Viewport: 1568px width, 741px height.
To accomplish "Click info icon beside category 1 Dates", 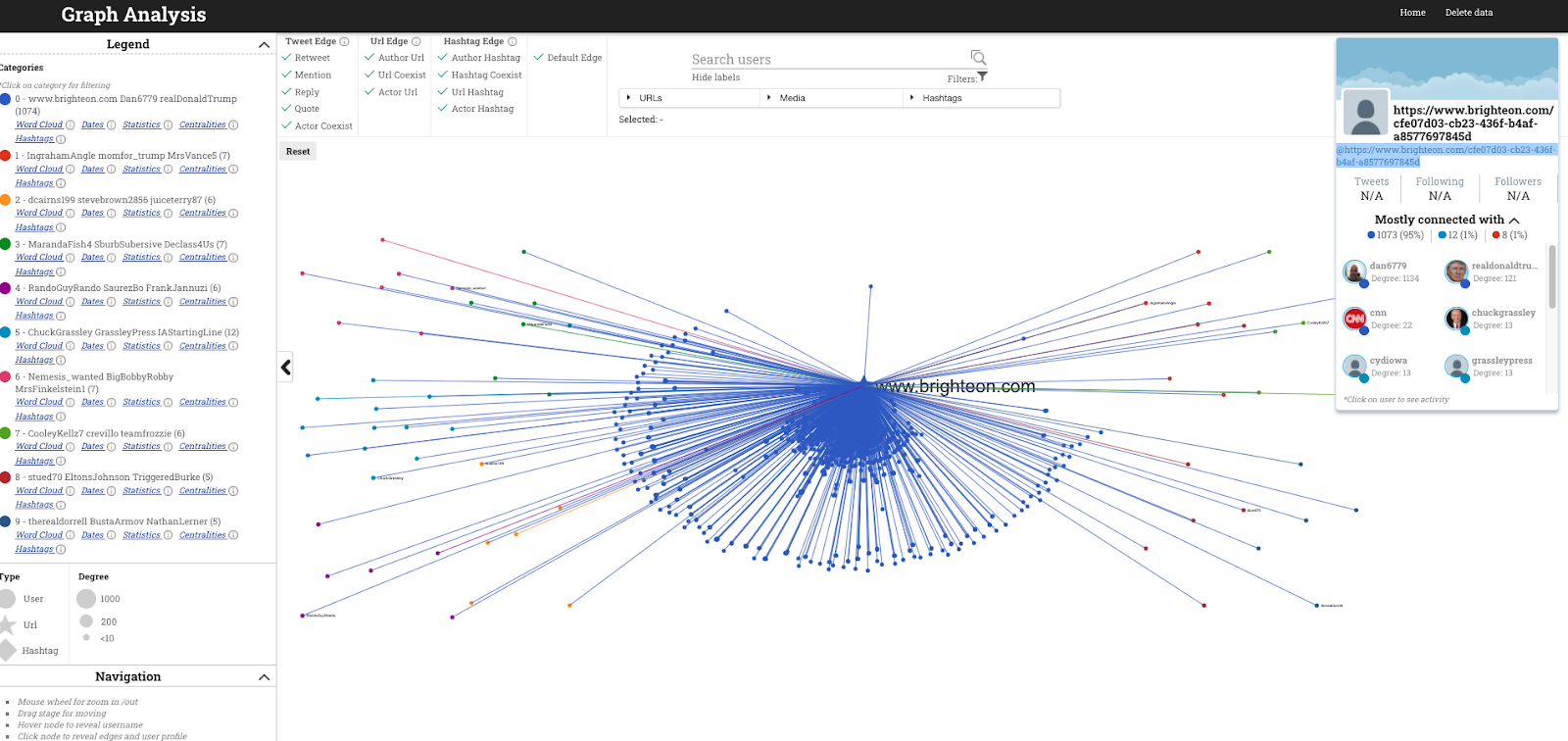I will [x=111, y=170].
